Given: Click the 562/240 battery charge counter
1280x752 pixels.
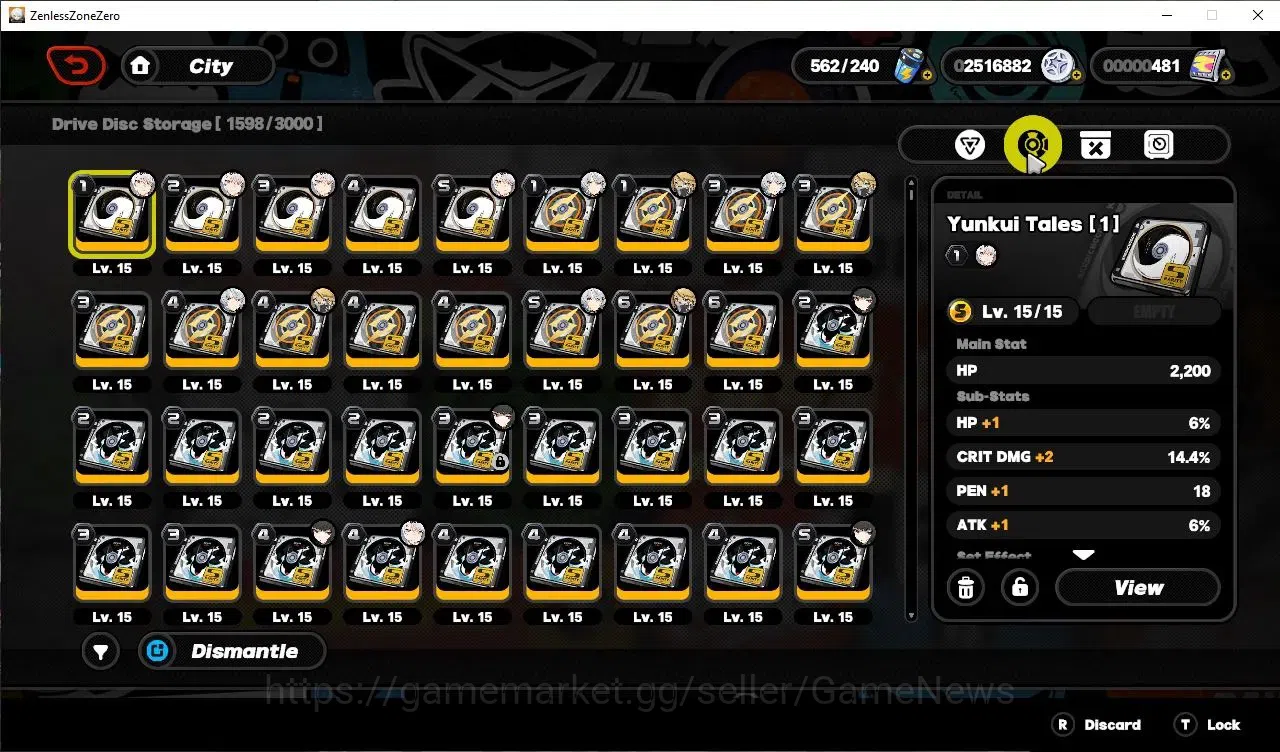Looking at the screenshot, I should point(844,66).
